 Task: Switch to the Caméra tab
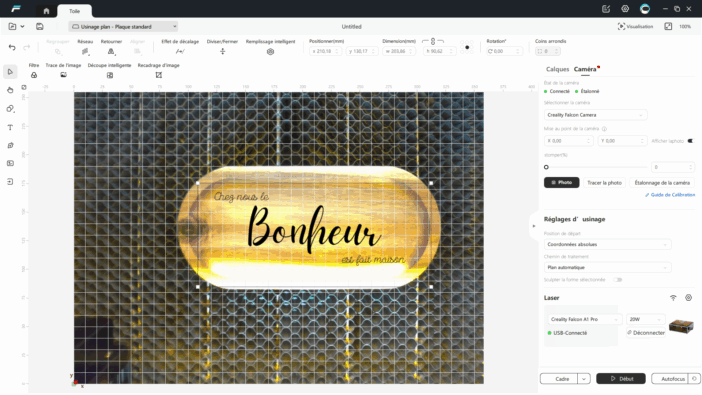585,69
